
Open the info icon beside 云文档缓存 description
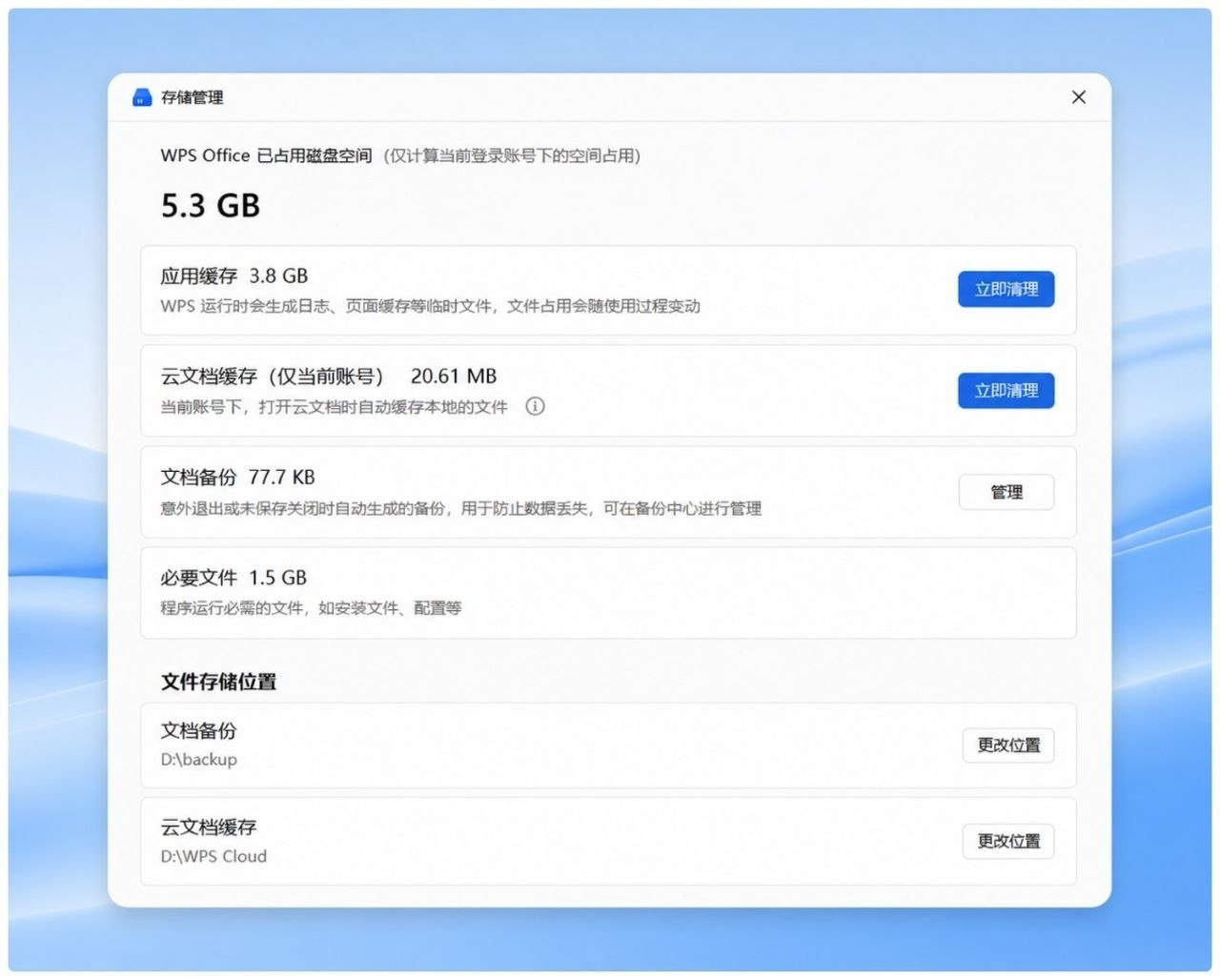click(536, 406)
